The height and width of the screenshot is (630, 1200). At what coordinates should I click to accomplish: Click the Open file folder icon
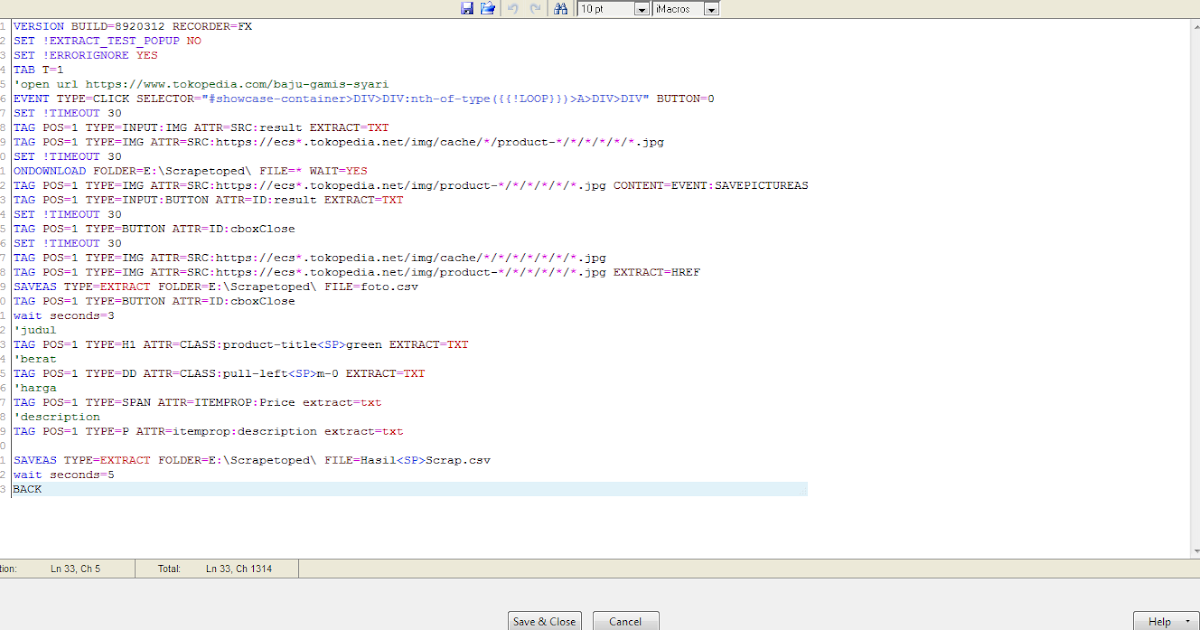pos(488,8)
